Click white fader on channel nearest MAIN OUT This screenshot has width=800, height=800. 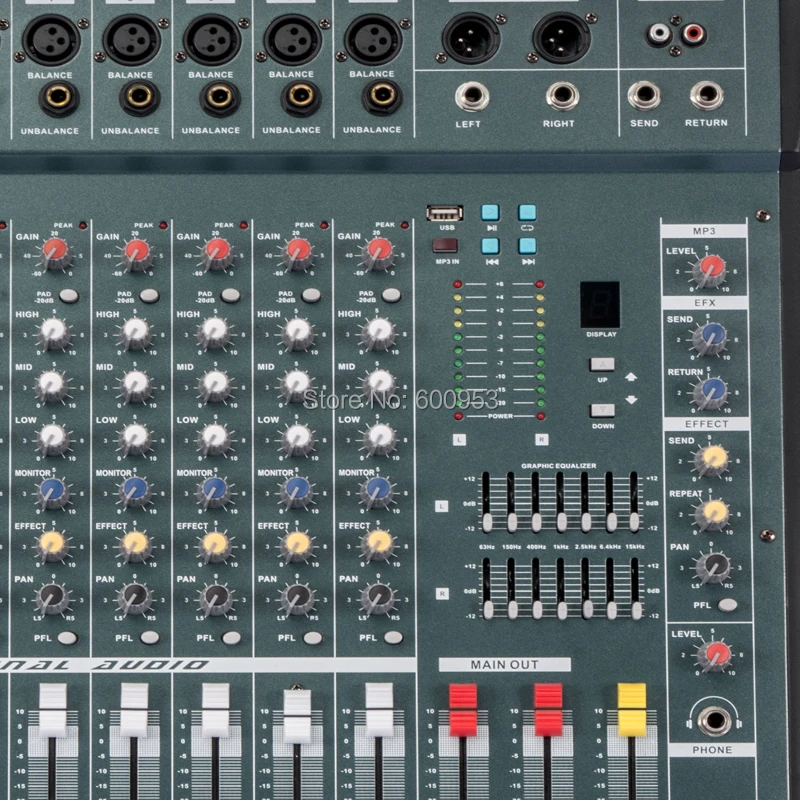point(379,710)
